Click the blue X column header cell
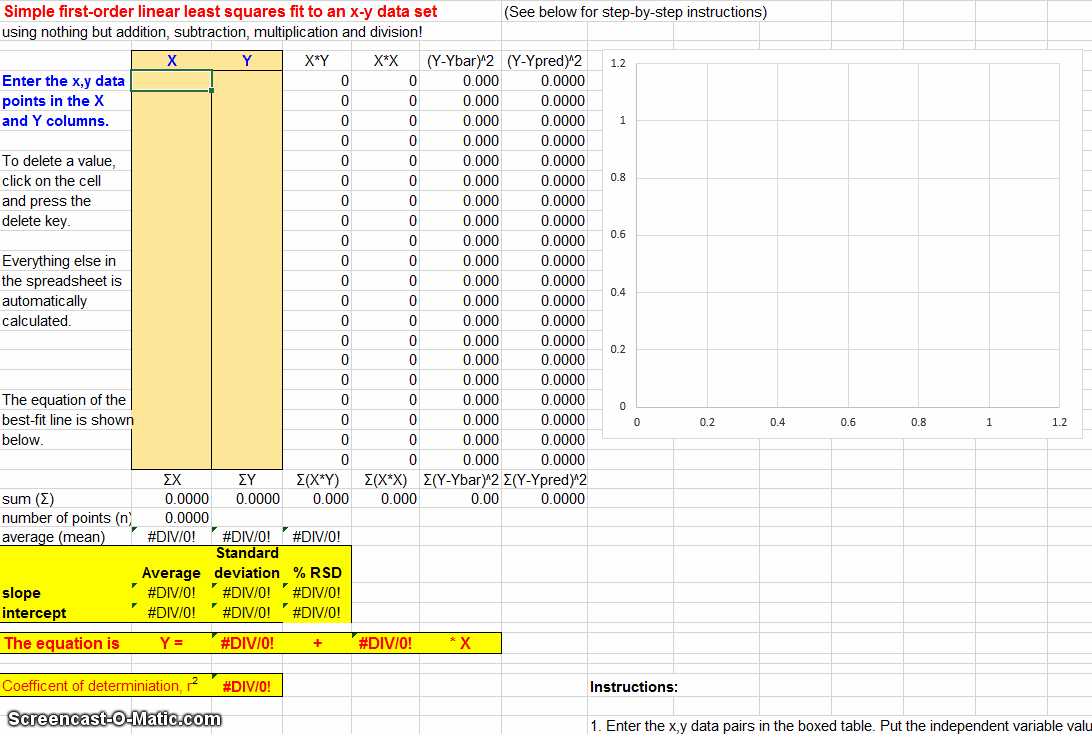This screenshot has height=734, width=1092. [x=171, y=61]
